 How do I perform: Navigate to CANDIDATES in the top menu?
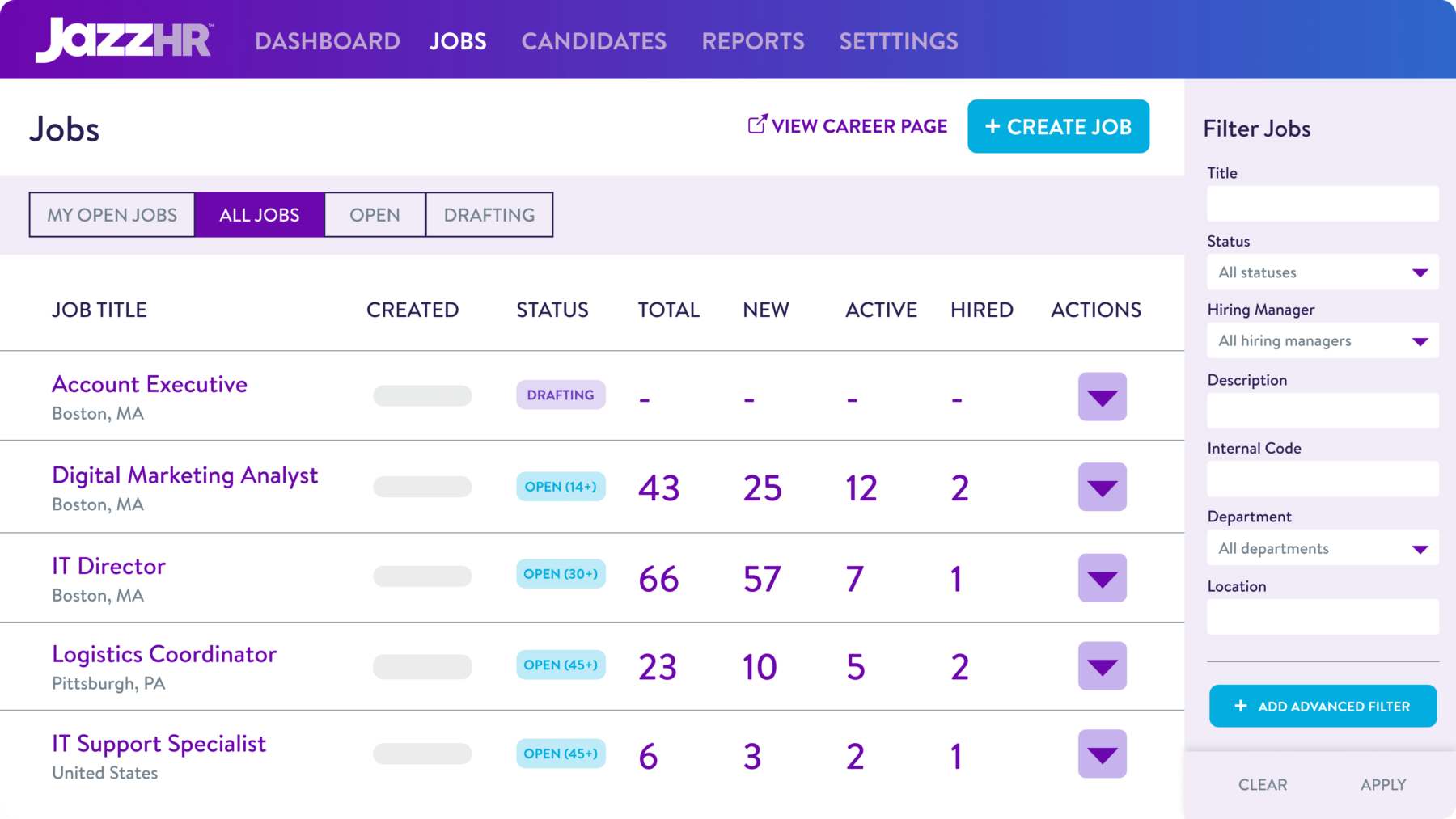(x=595, y=40)
